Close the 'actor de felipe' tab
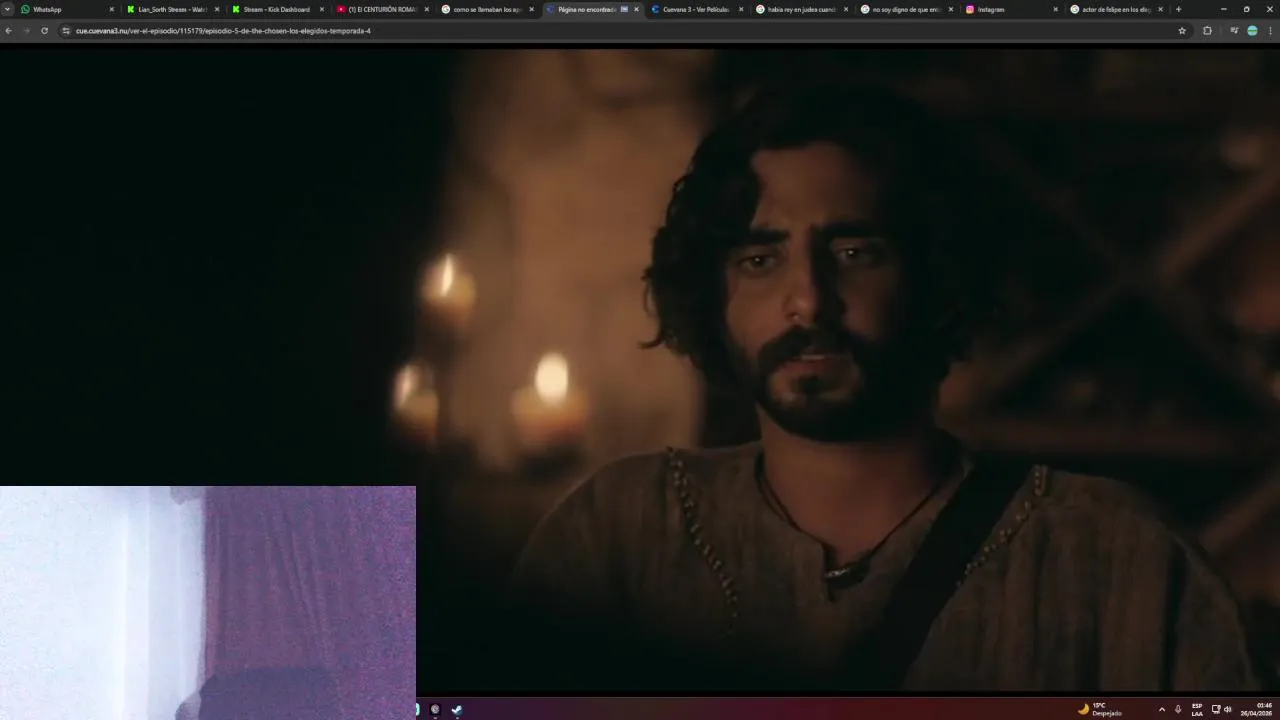 click(1160, 9)
